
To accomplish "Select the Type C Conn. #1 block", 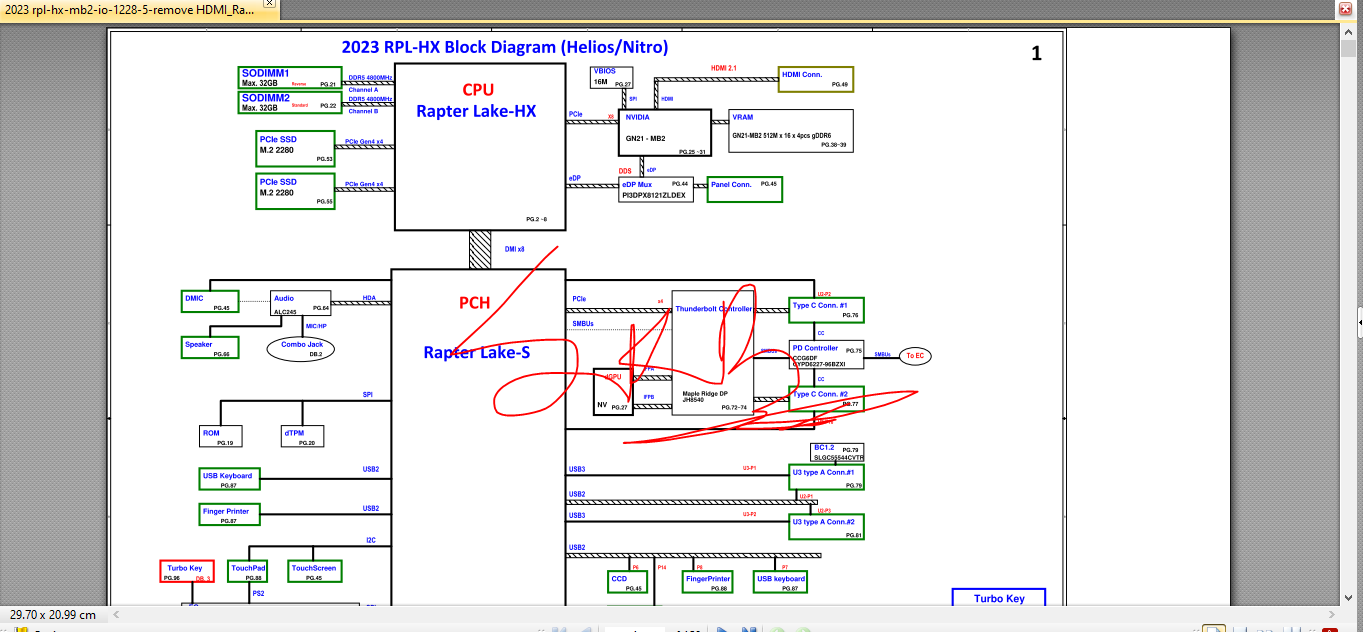I will coord(826,310).
